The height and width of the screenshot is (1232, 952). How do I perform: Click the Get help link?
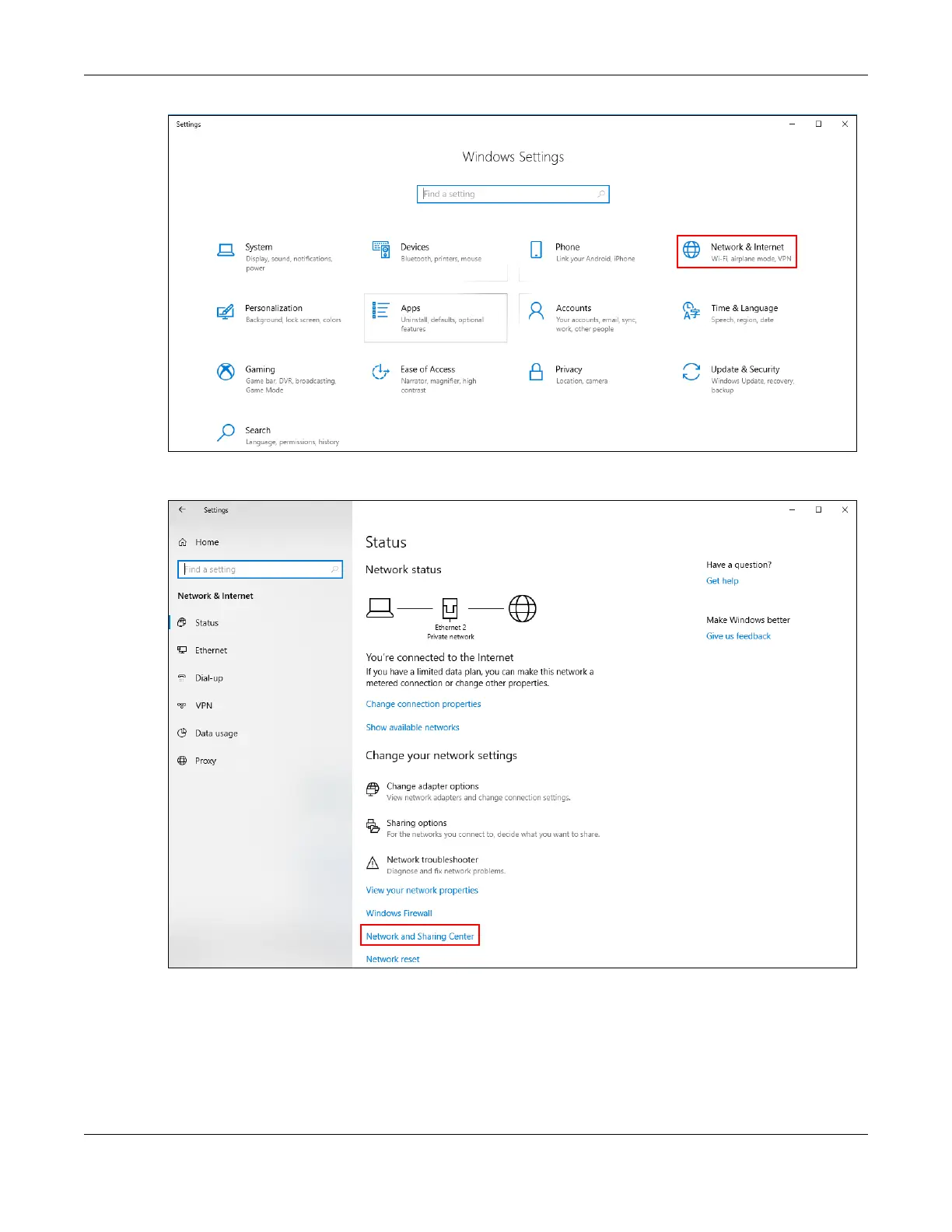[x=723, y=581]
